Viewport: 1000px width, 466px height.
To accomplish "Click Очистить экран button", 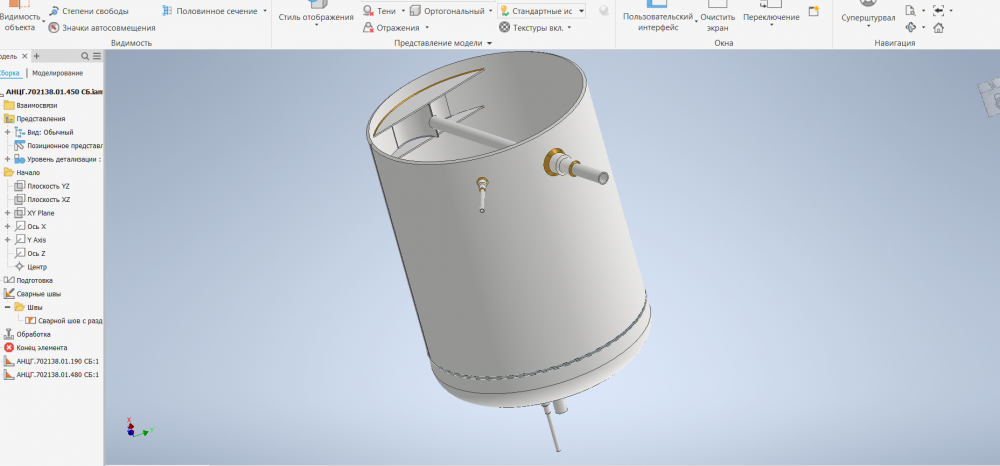I will [x=717, y=22].
